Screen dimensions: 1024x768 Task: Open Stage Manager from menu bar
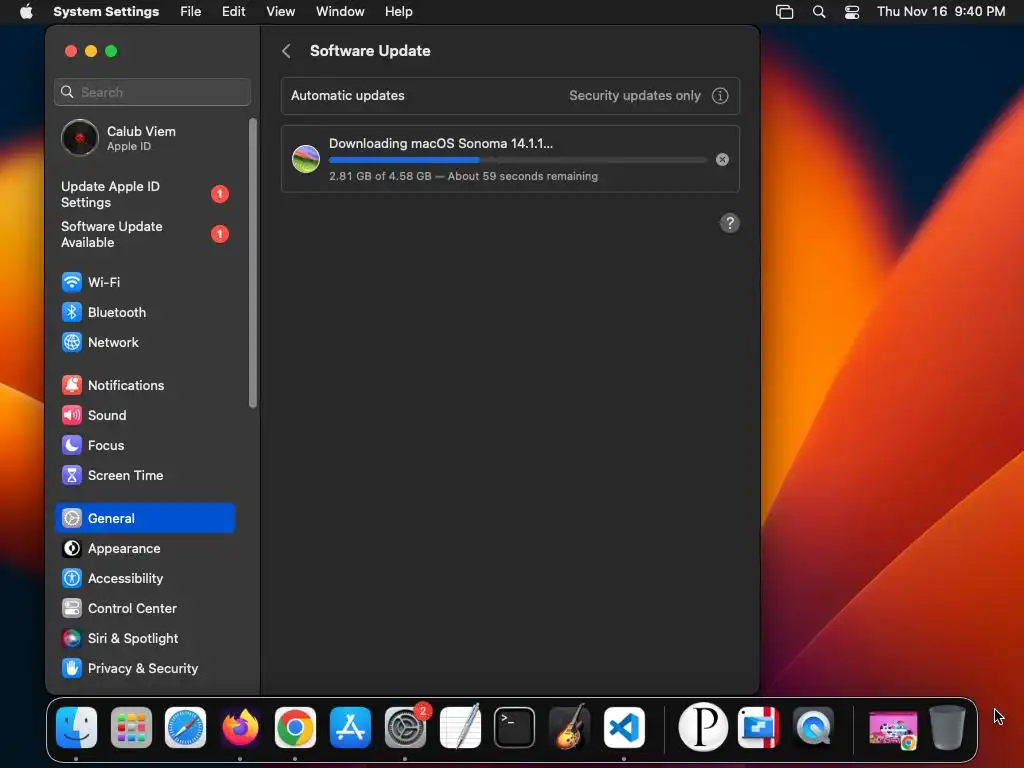click(x=784, y=12)
